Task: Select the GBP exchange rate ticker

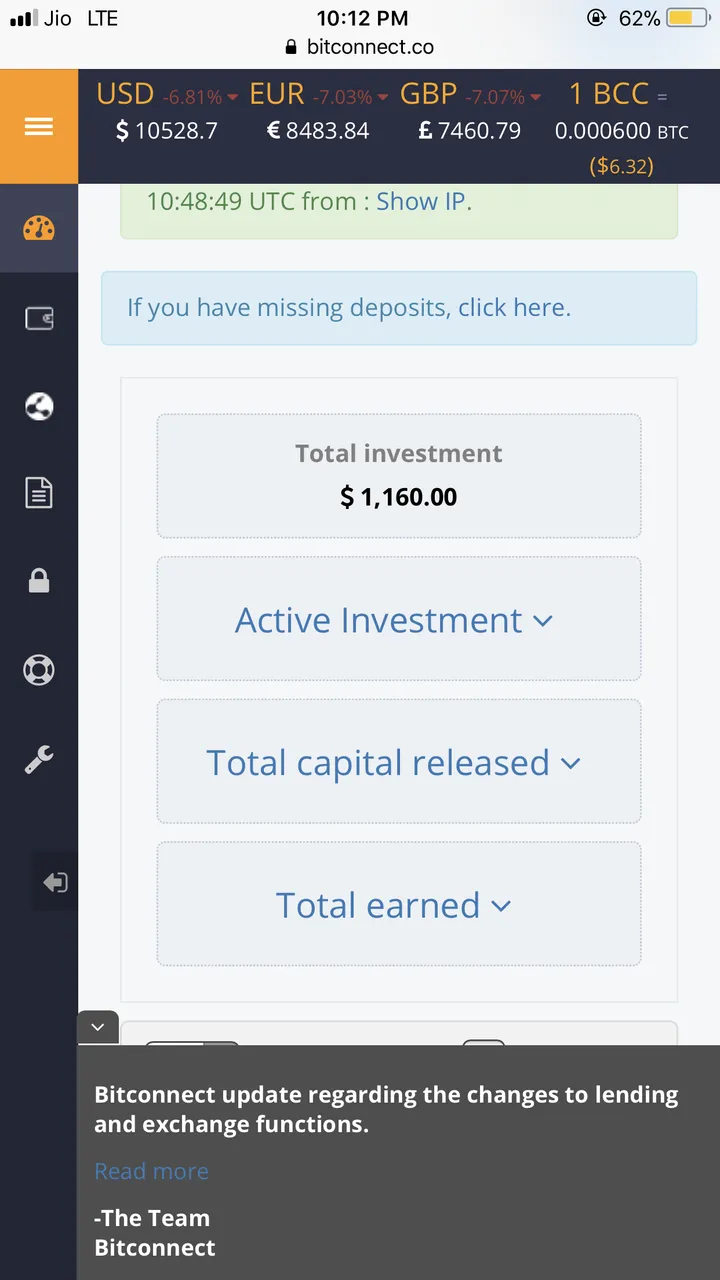Action: coord(470,112)
